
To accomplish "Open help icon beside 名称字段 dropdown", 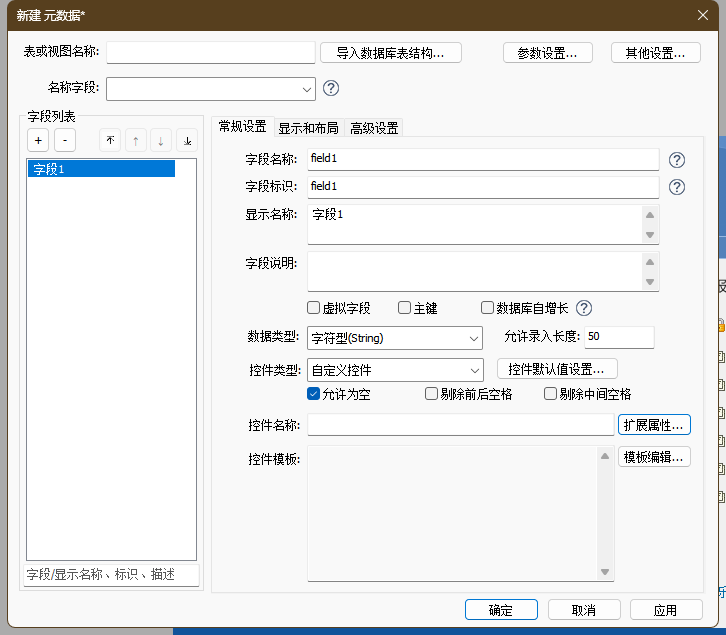I will (x=331, y=88).
